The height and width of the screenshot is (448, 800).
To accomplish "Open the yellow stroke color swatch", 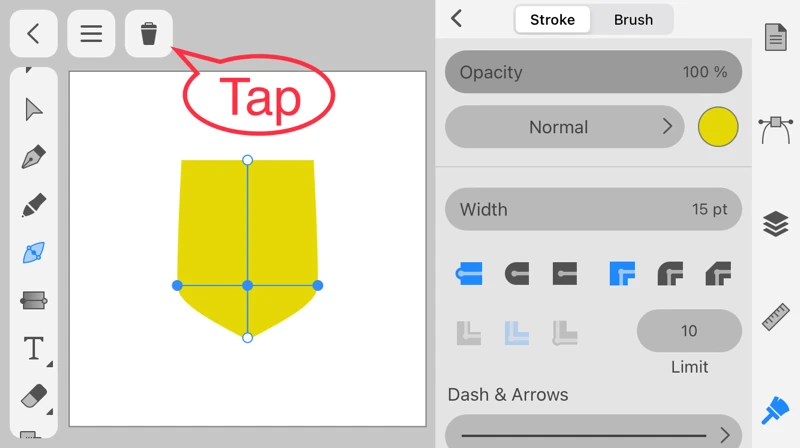I will [x=718, y=127].
